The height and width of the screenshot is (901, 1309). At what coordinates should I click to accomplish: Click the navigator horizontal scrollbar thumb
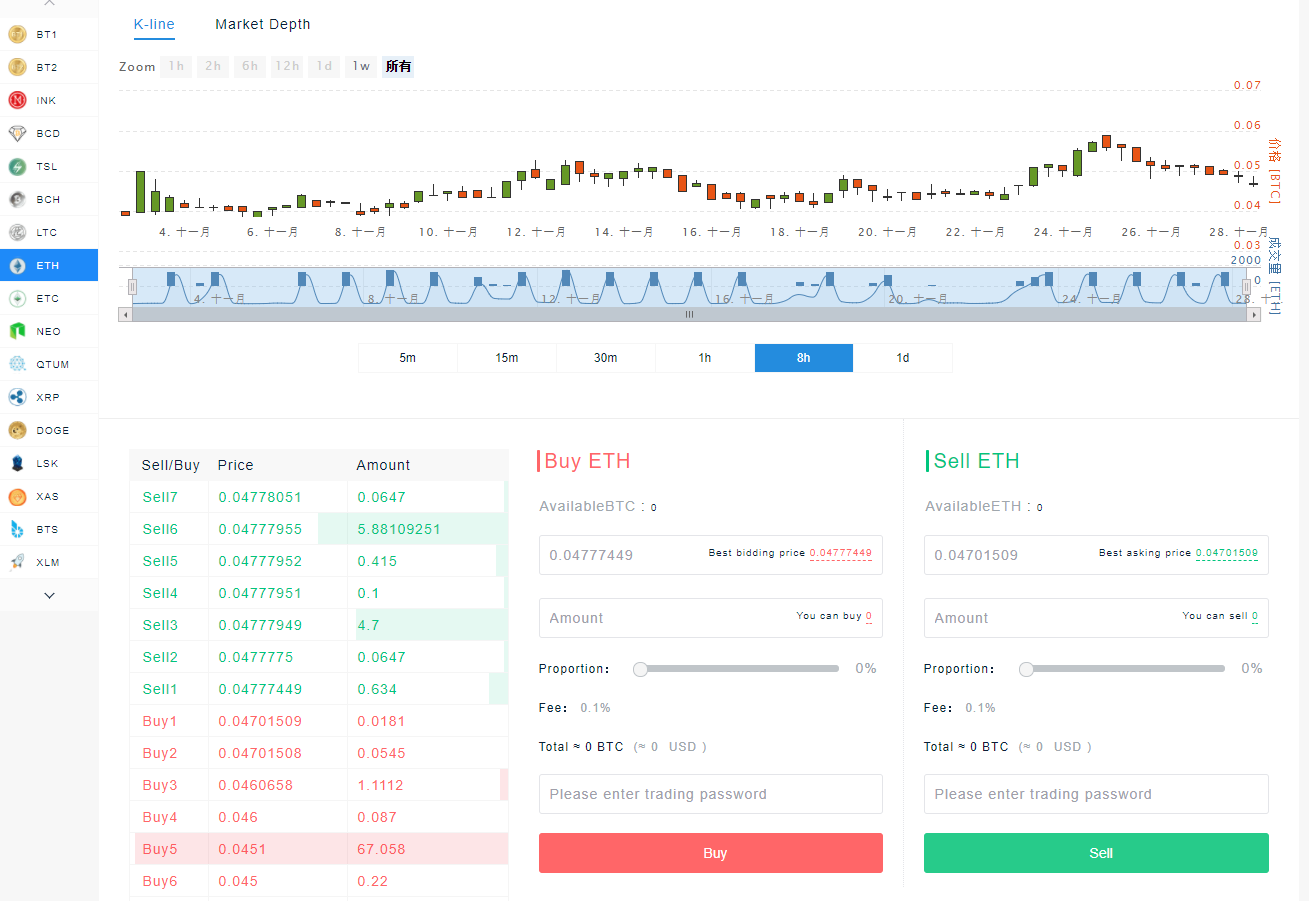(689, 314)
